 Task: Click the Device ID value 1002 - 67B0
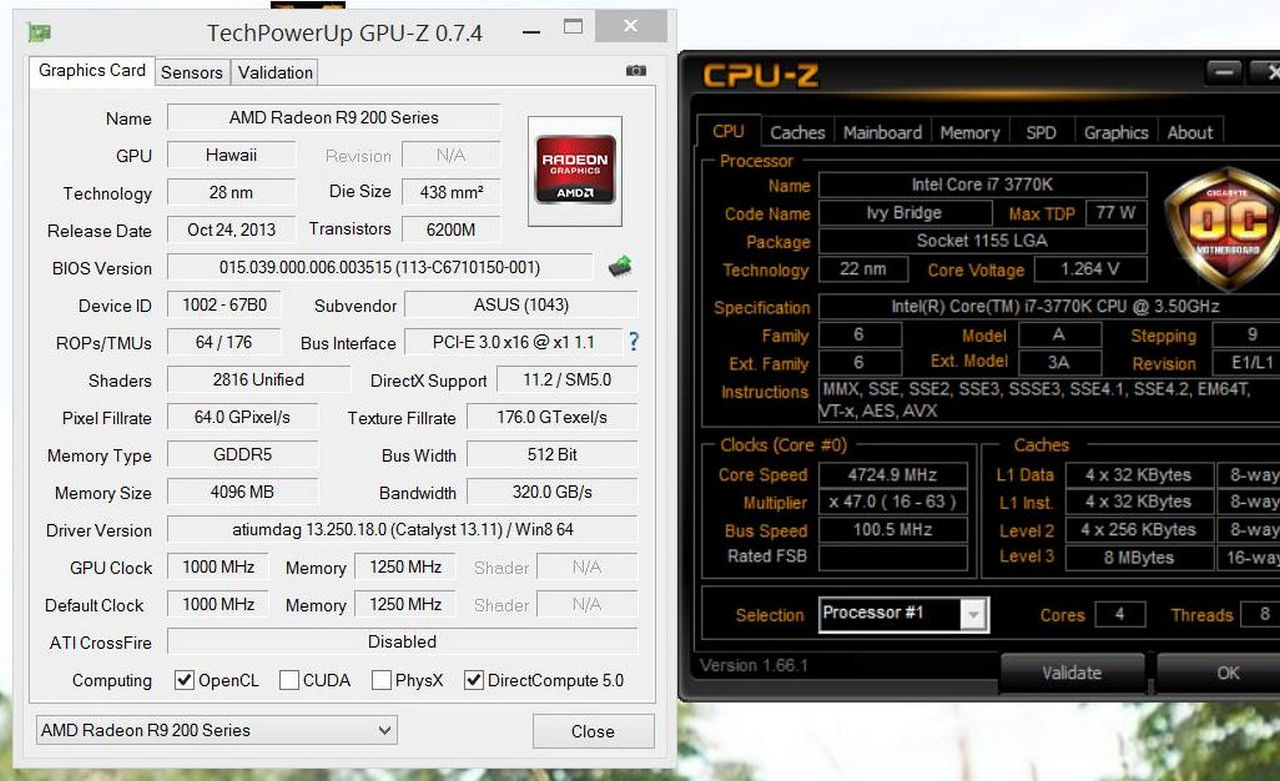(x=224, y=305)
